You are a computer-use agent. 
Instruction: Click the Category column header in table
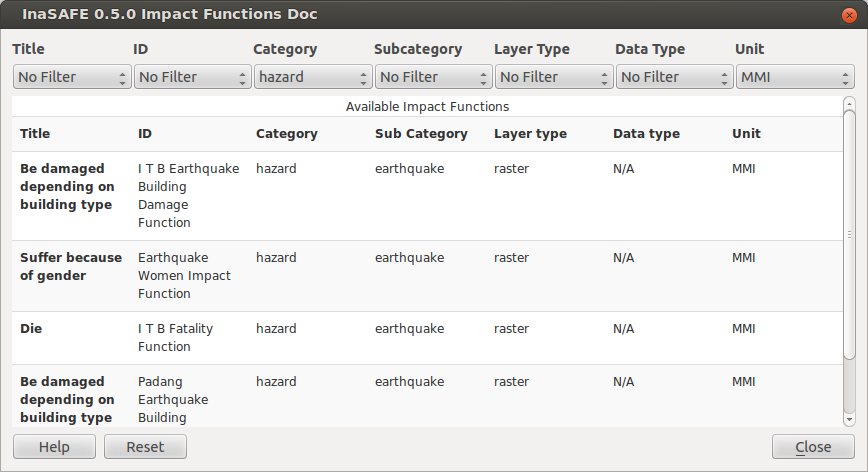(x=287, y=134)
